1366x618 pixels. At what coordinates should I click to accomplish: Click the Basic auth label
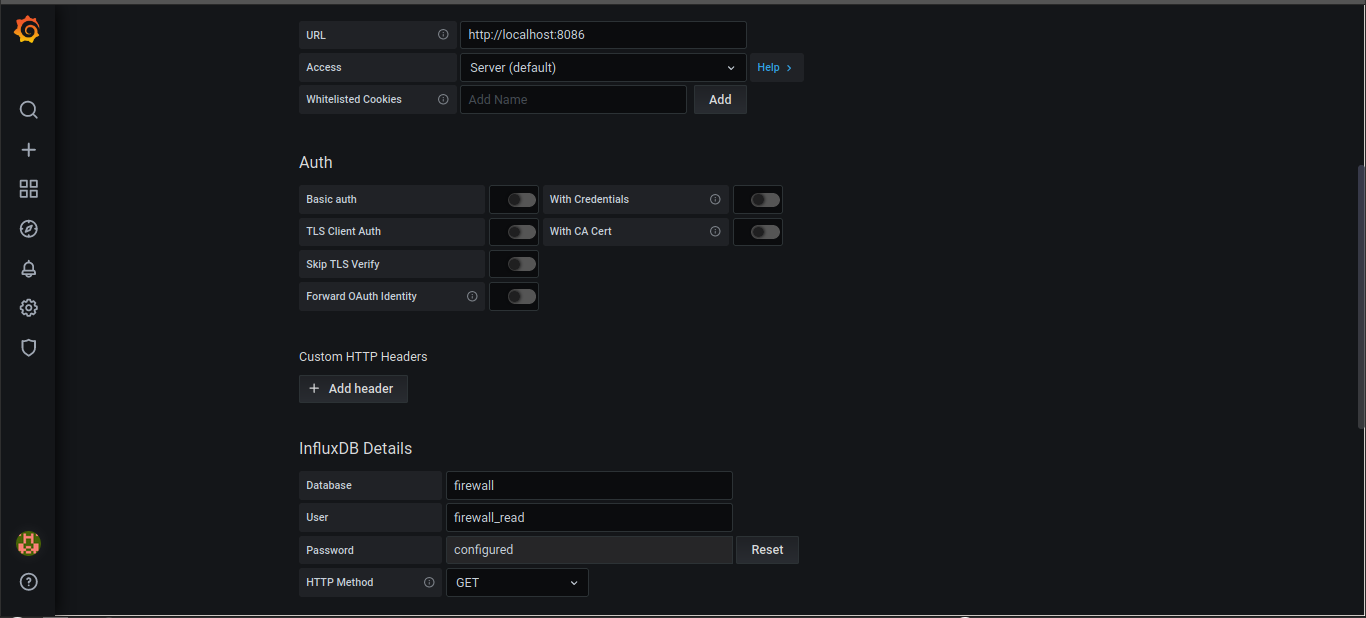coord(331,199)
